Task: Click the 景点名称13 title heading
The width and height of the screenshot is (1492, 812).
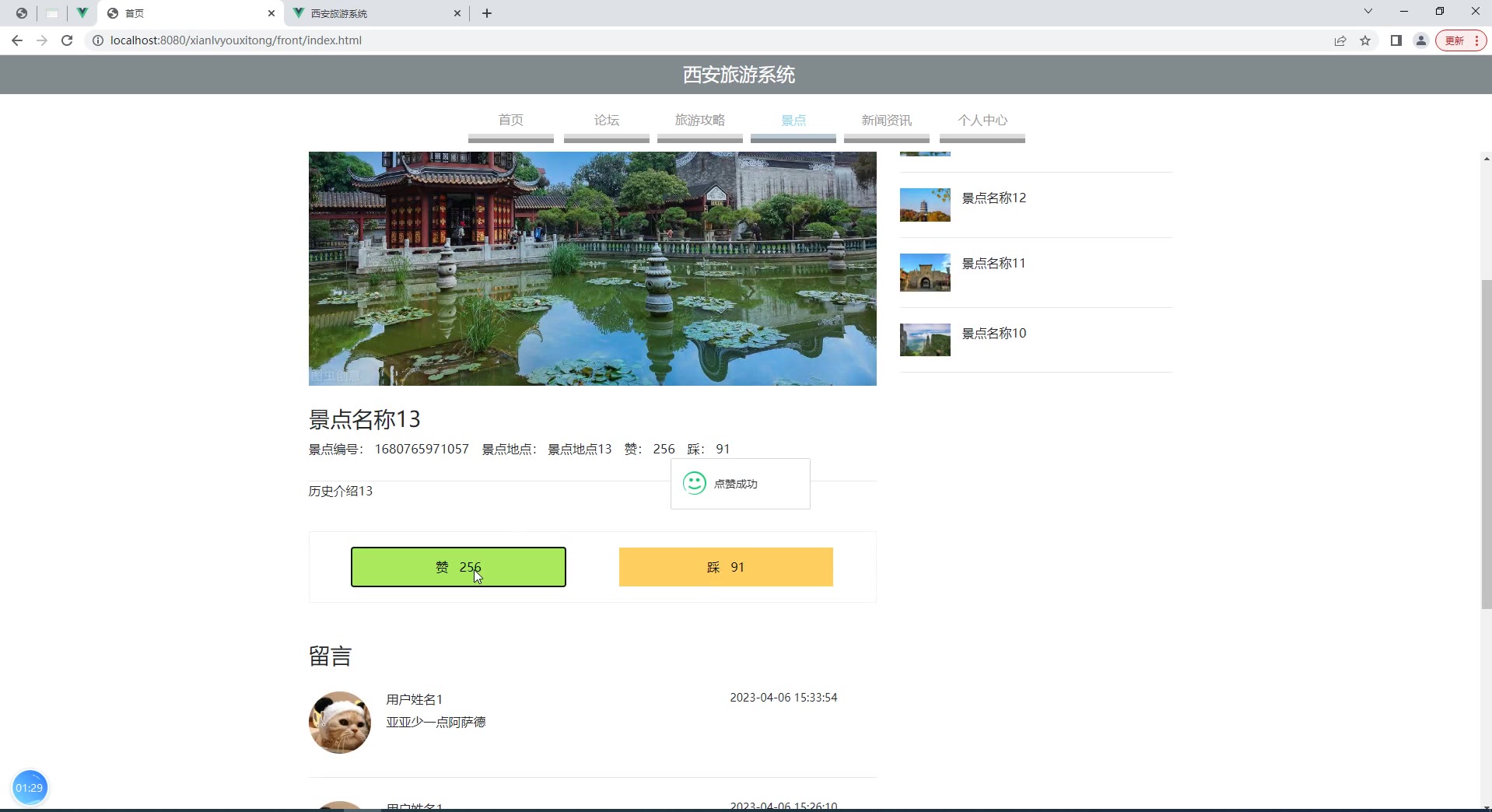Action: coord(365,420)
